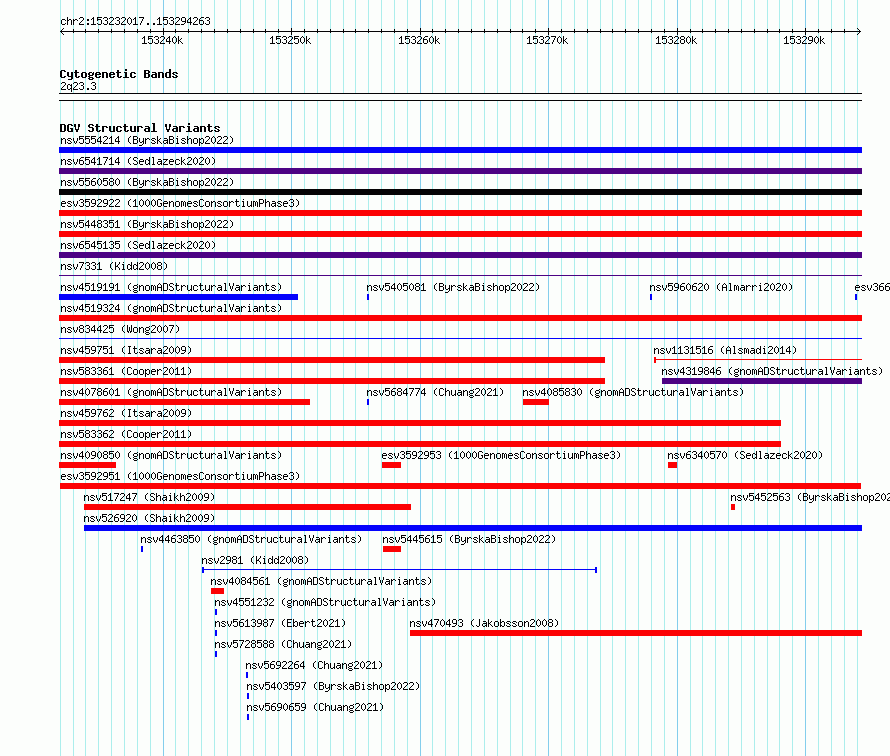Select the thin blue nsv2981 span line
Viewport: 890px width, 756px height.
[x=400, y=570]
